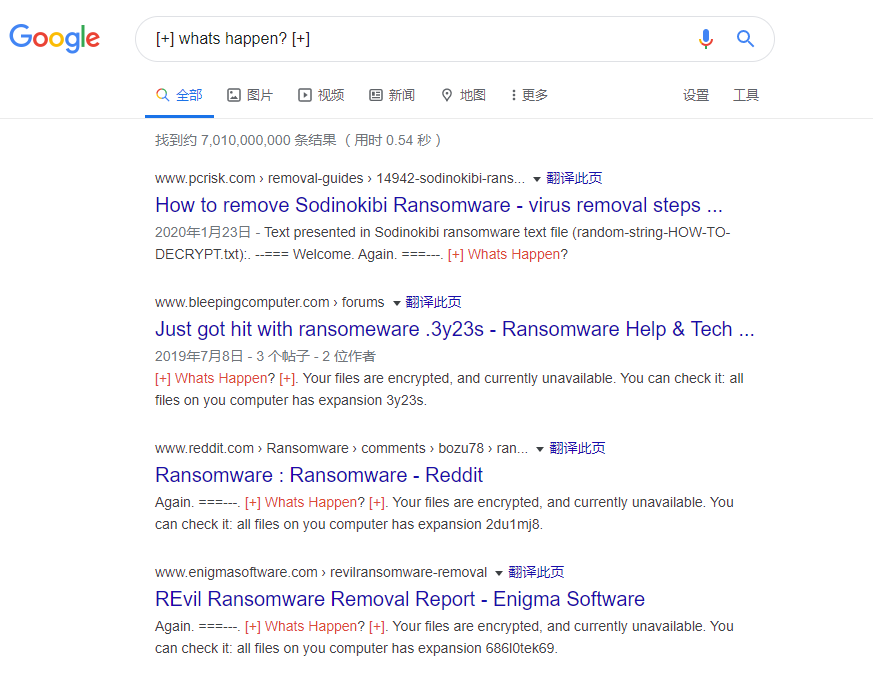Click snippet text mentioning expansion 2du1mj8
This screenshot has width=873, height=683.
[x=444, y=513]
